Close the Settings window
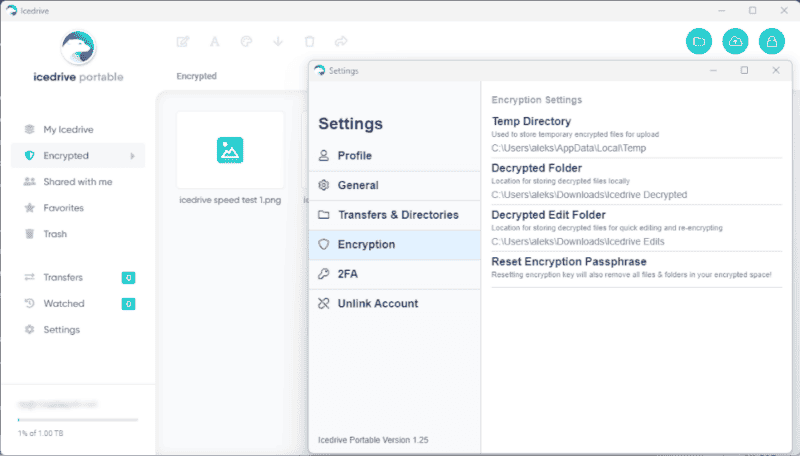800x456 pixels. tap(776, 70)
